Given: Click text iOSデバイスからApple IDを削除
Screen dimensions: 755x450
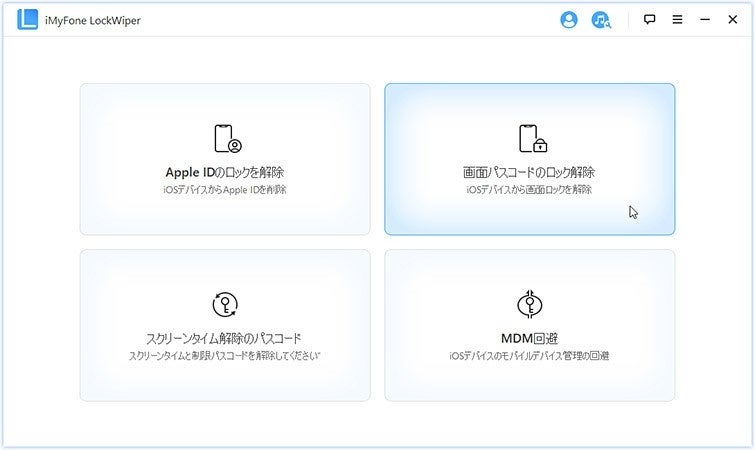Looking at the screenshot, I should point(225,190).
